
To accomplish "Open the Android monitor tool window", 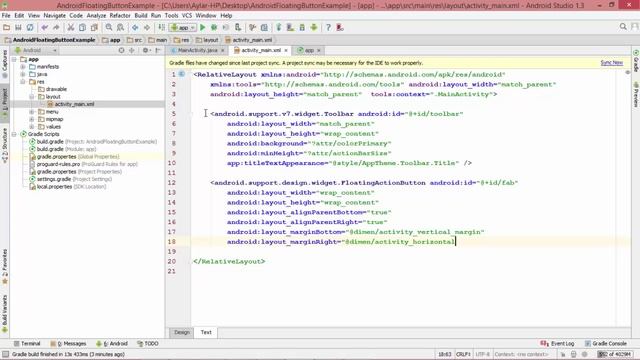I will [112, 344].
